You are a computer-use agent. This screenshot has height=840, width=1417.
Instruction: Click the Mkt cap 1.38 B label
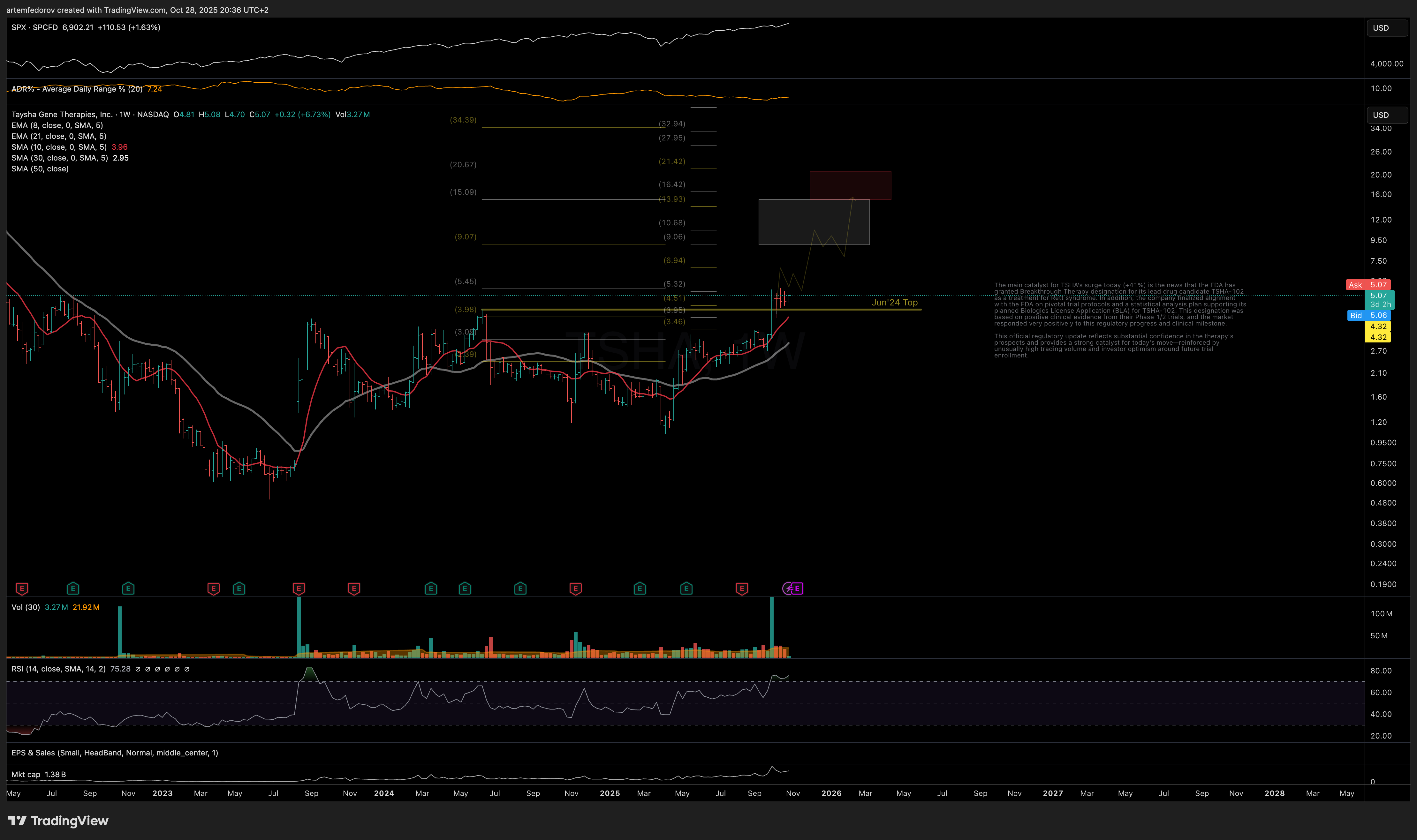(x=39, y=774)
